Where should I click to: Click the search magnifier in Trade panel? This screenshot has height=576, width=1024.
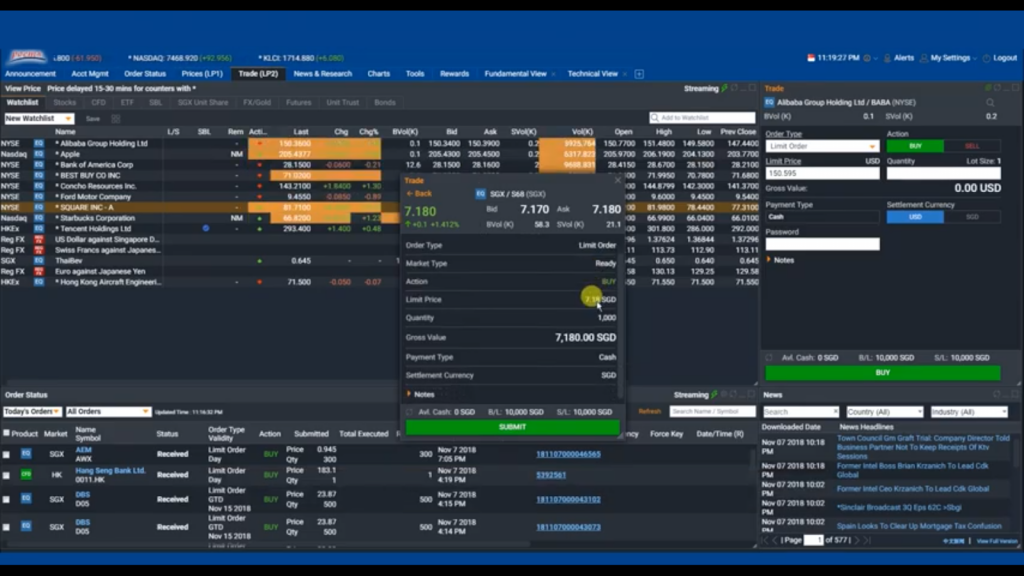990,103
